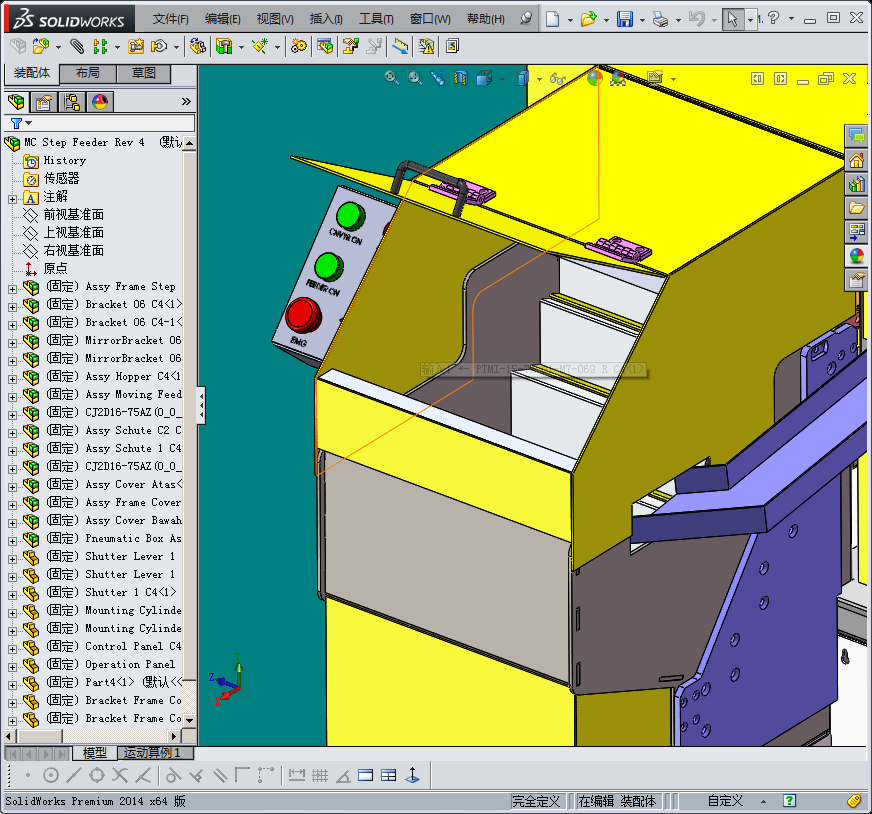Open the Design Library task pane icon
Image resolution: width=872 pixels, height=814 pixels.
[856, 184]
